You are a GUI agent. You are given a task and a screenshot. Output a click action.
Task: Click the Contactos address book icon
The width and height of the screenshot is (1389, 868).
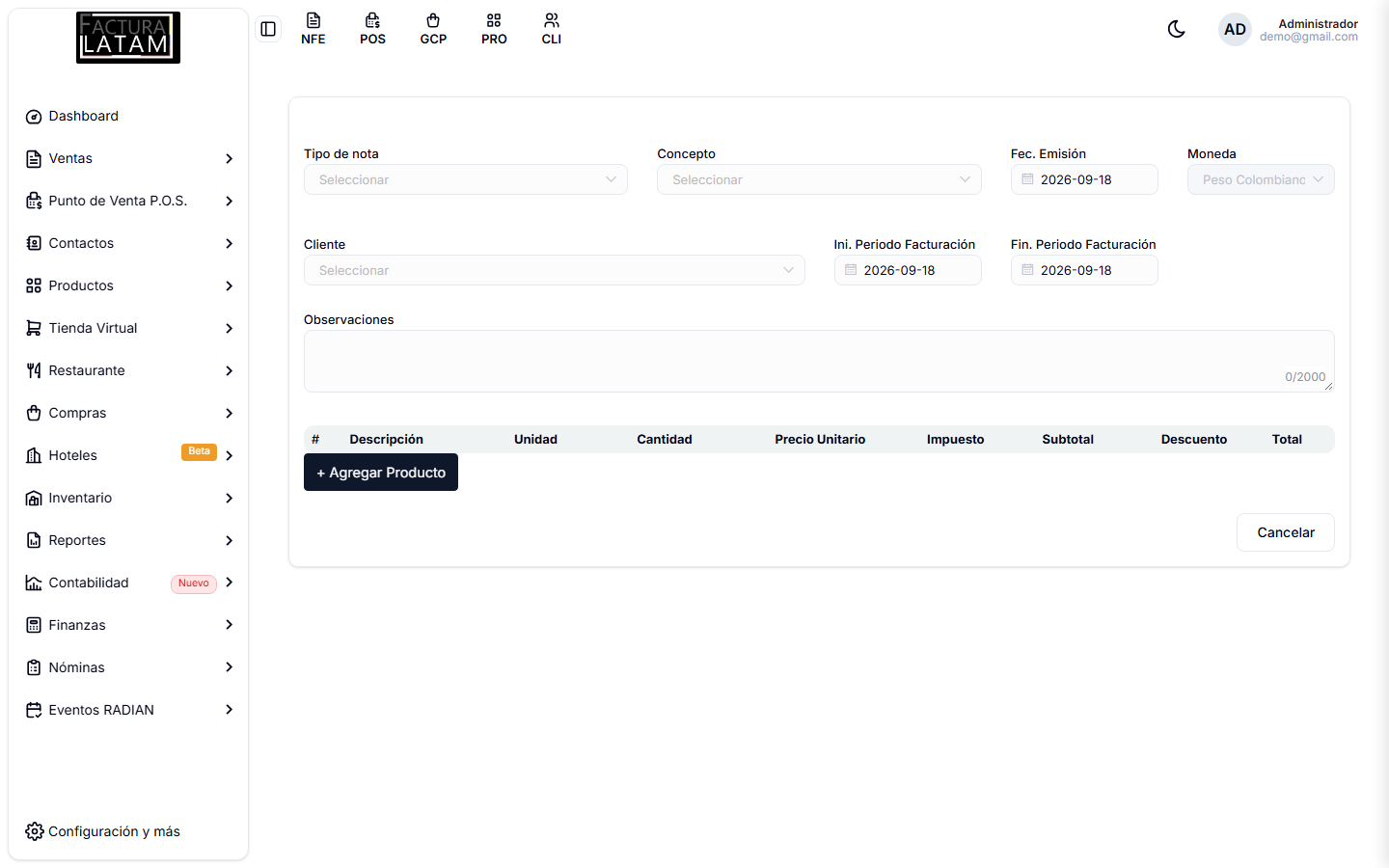point(34,243)
